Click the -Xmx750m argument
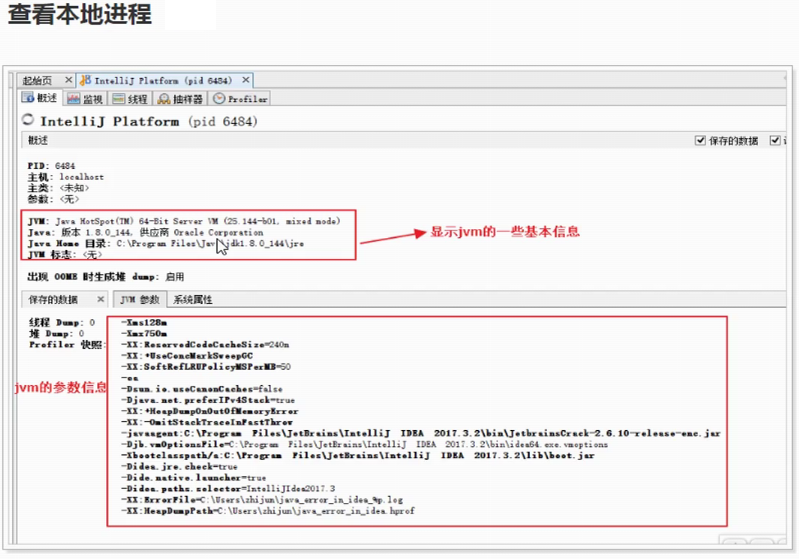Image resolution: width=799 pixels, height=559 pixels. point(144,334)
